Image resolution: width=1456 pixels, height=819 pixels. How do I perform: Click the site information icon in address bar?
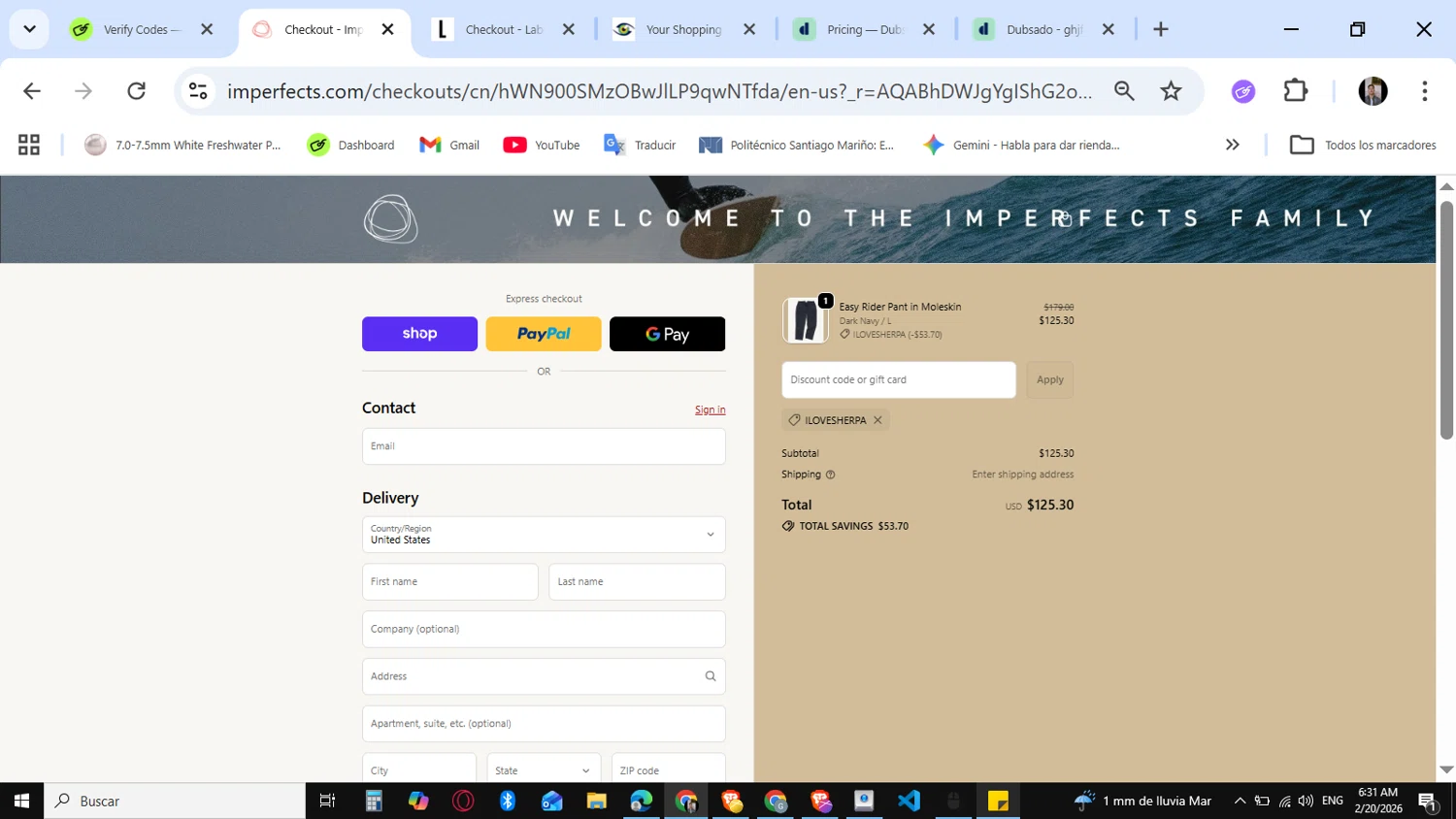[x=198, y=91]
